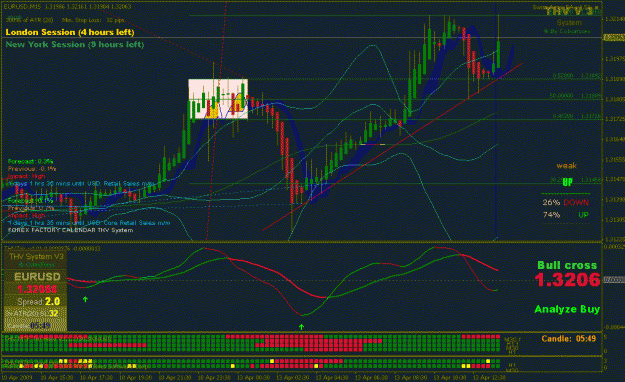Select the green Forecast: 0.3% line
The width and height of the screenshot is (625, 382).
[x=30, y=161]
